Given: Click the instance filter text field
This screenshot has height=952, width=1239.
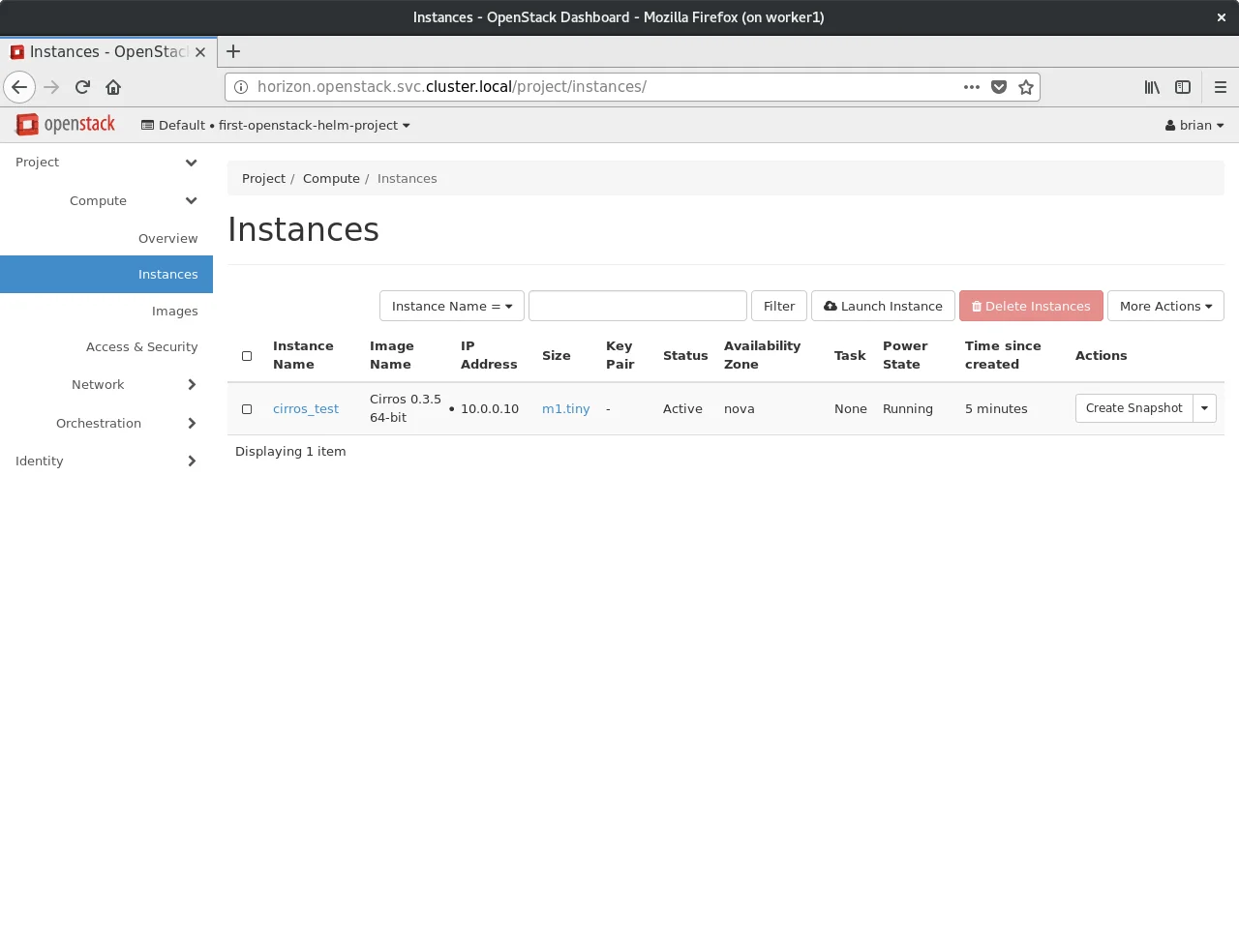Looking at the screenshot, I should point(637,306).
